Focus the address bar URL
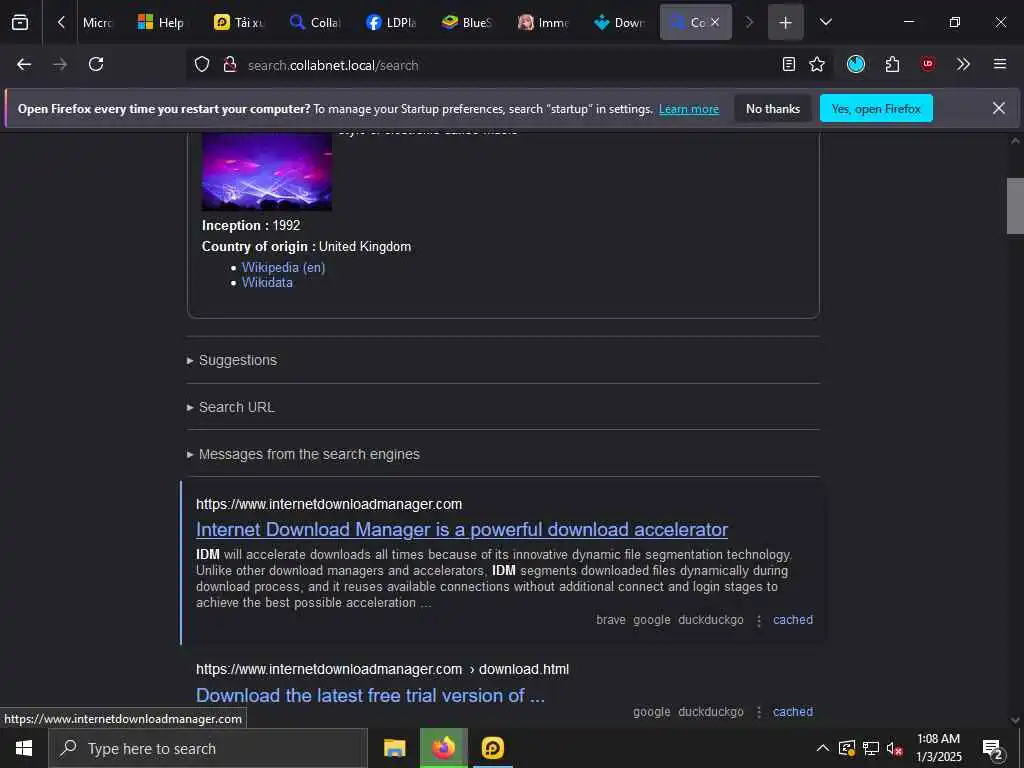This screenshot has width=1024, height=768. pyautogui.click(x=333, y=65)
